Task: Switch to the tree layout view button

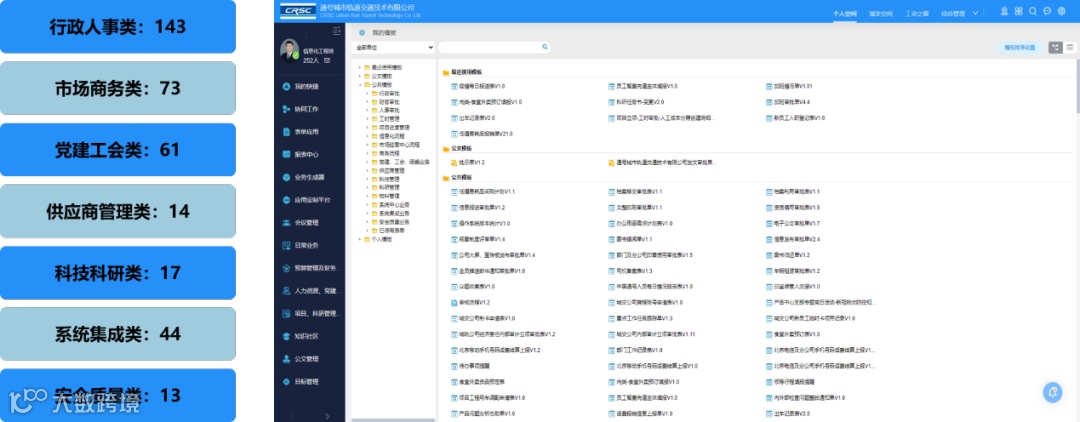Action: point(1055,48)
